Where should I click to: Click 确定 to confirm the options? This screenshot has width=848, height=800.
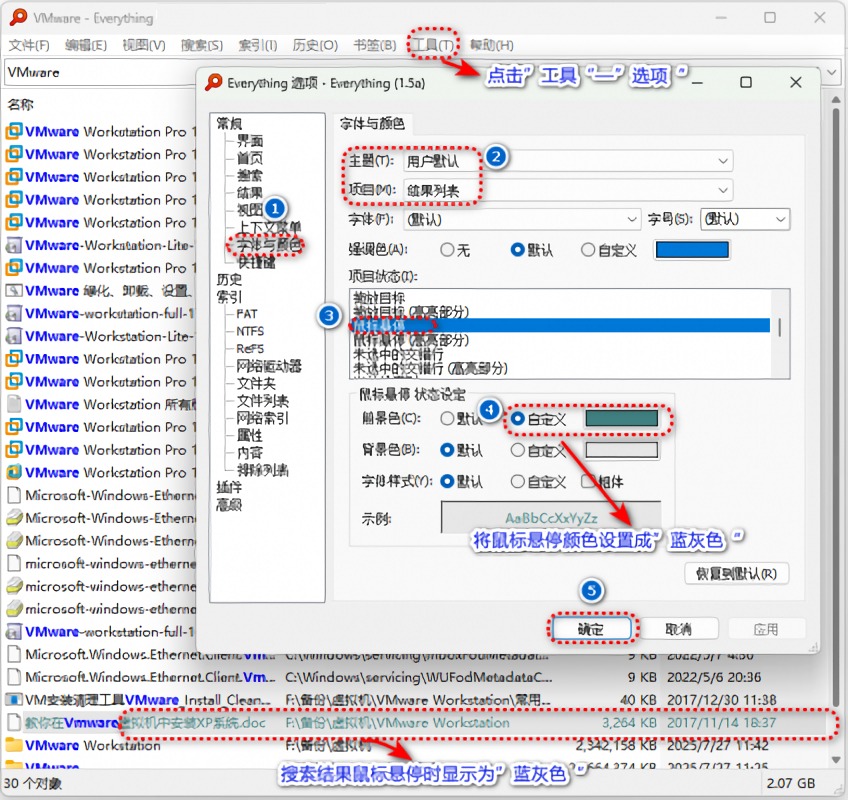[x=591, y=629]
